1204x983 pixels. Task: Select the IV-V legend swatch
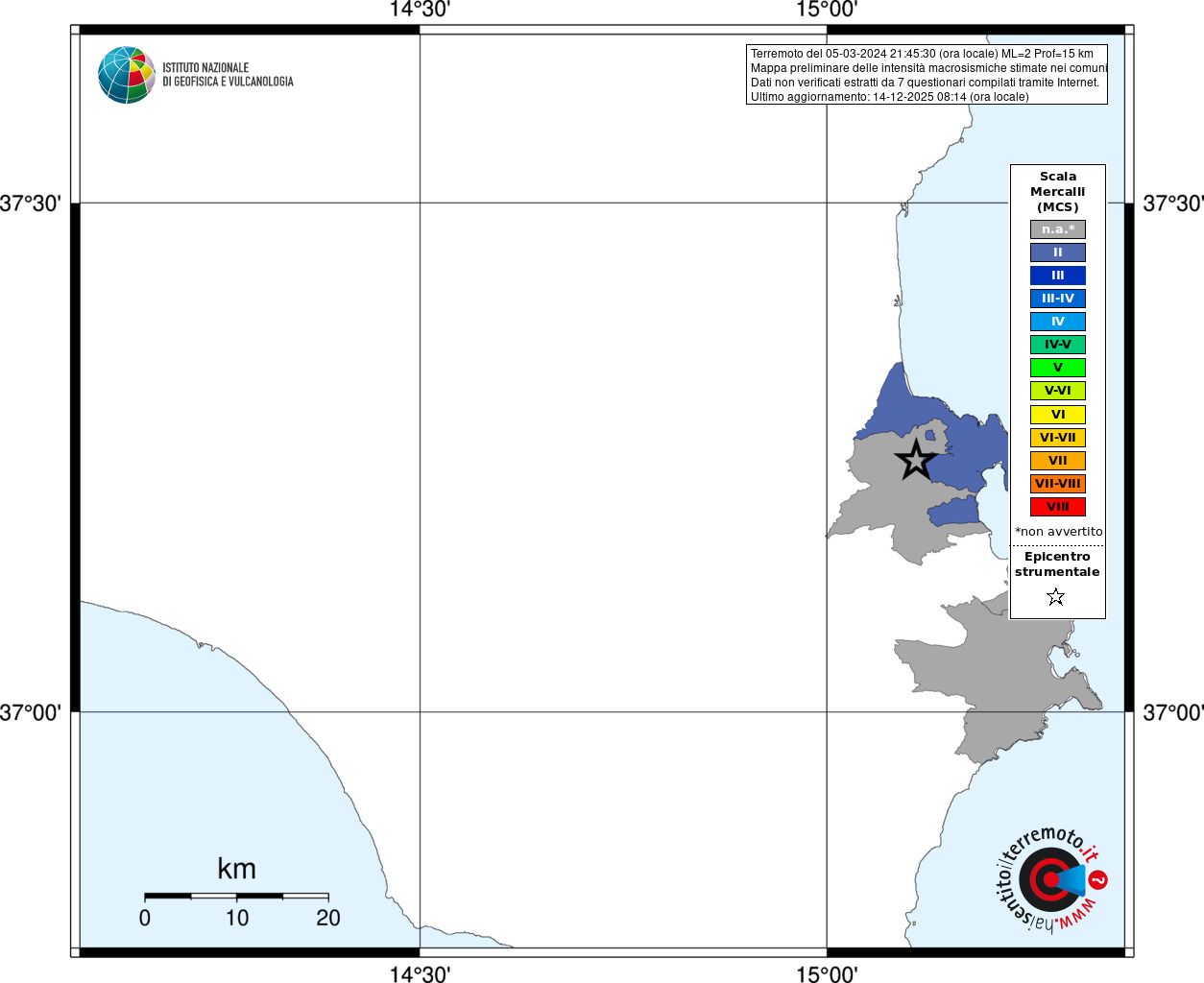[1058, 345]
